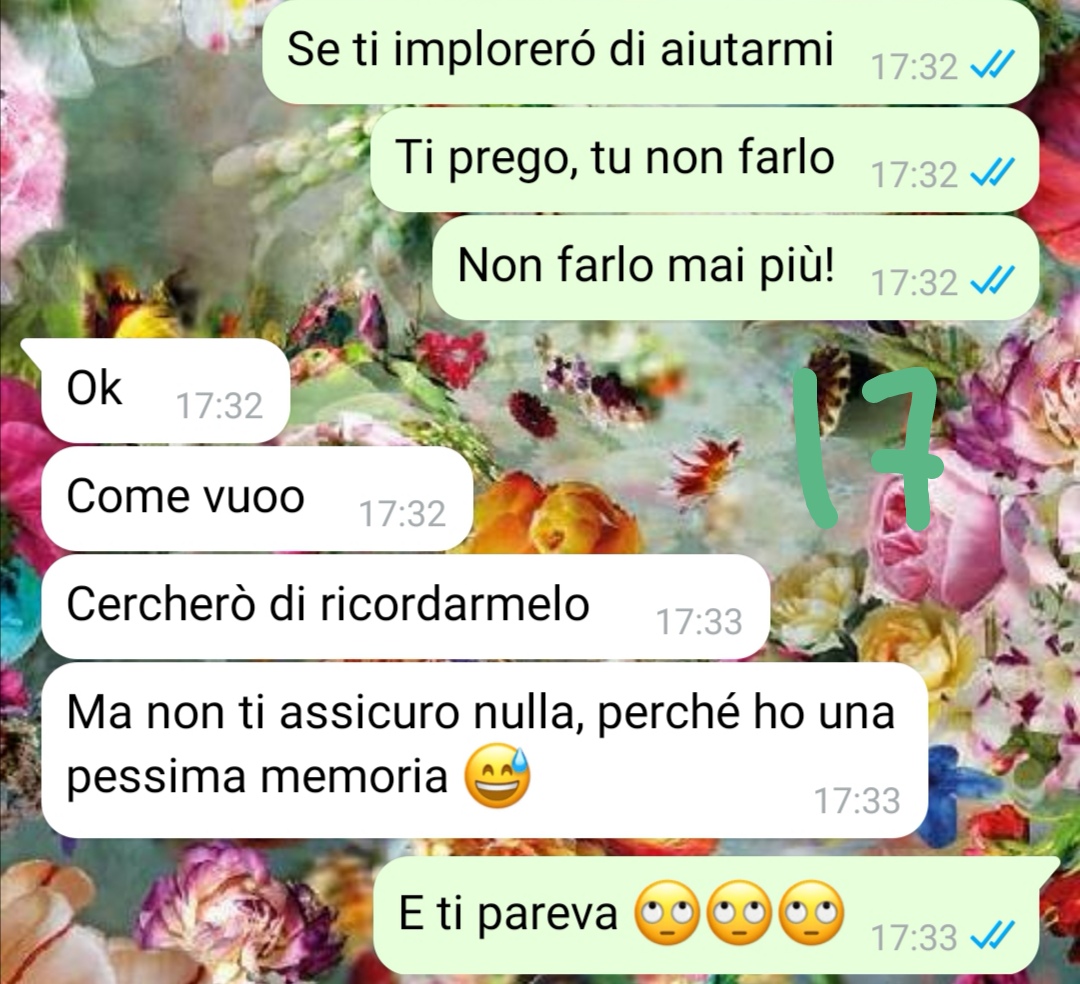Tap the 'Come vuoo' message bubble
Viewport: 1080px width, 984px height.
257,499
